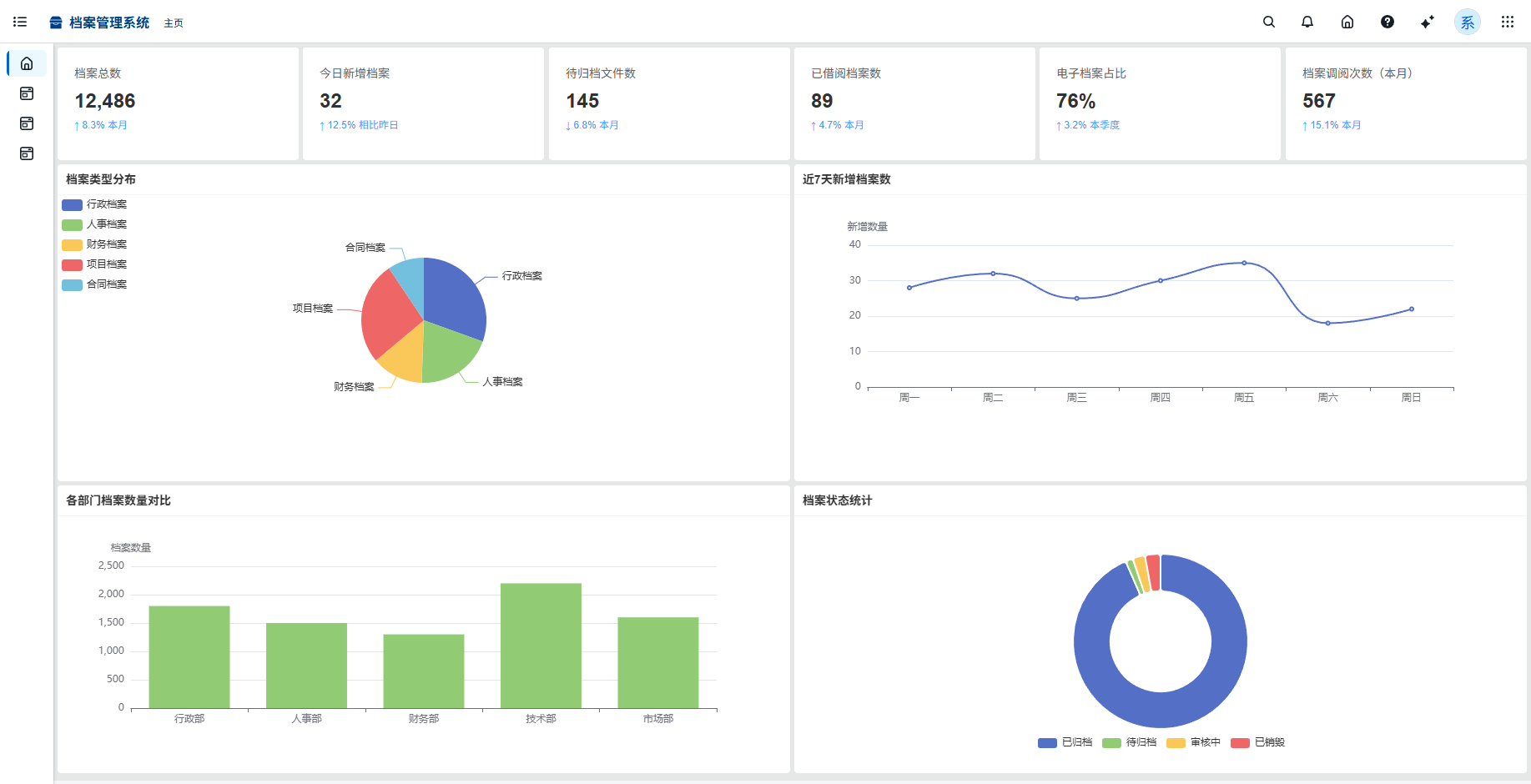The height and width of the screenshot is (784, 1531).
Task: Launch the AI sparkle assistant icon
Action: (1427, 23)
